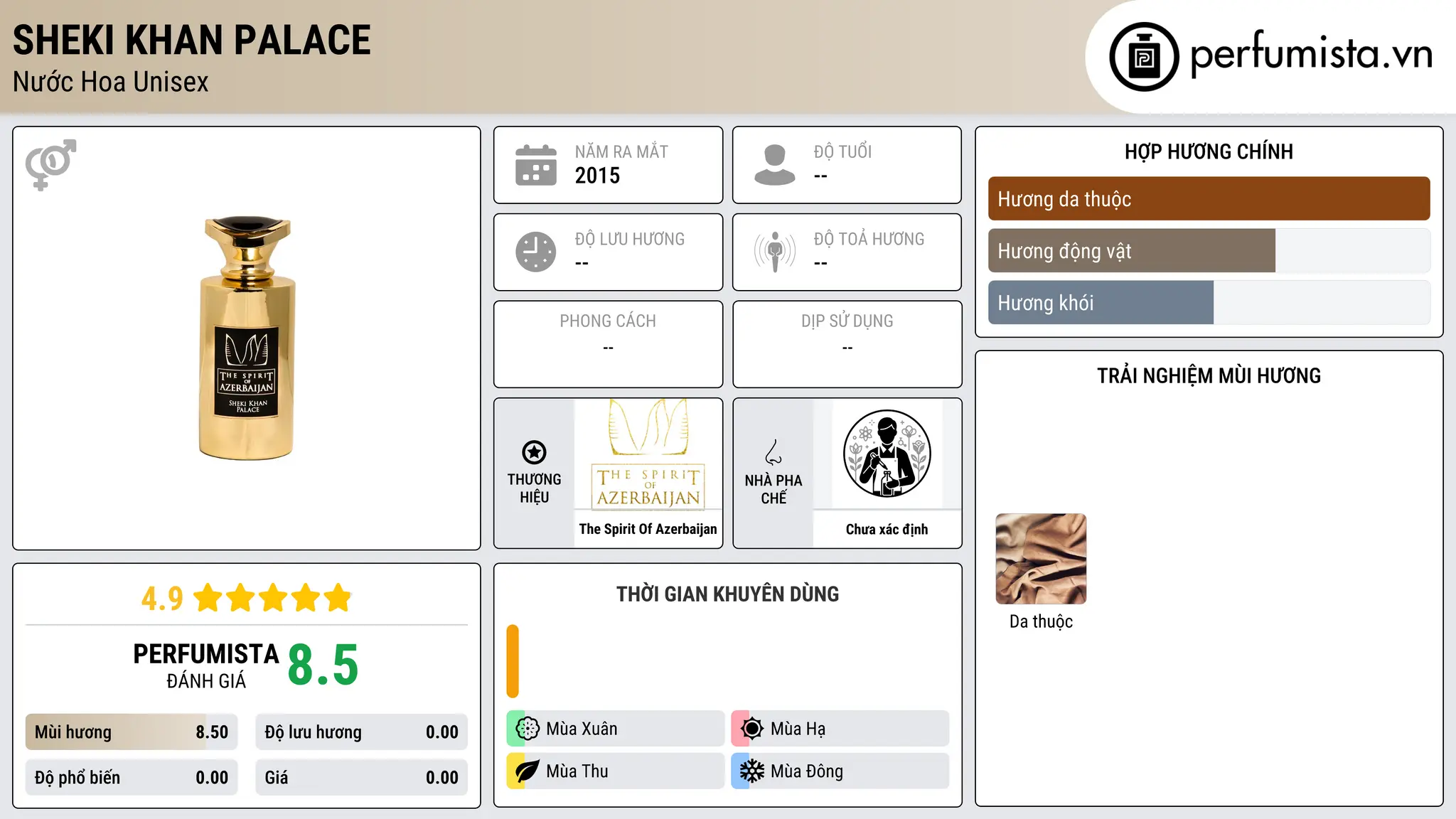This screenshot has width=1456, height=819.
Task: Open The Spirit Of Azerbaijan brand name link
Action: tap(648, 529)
